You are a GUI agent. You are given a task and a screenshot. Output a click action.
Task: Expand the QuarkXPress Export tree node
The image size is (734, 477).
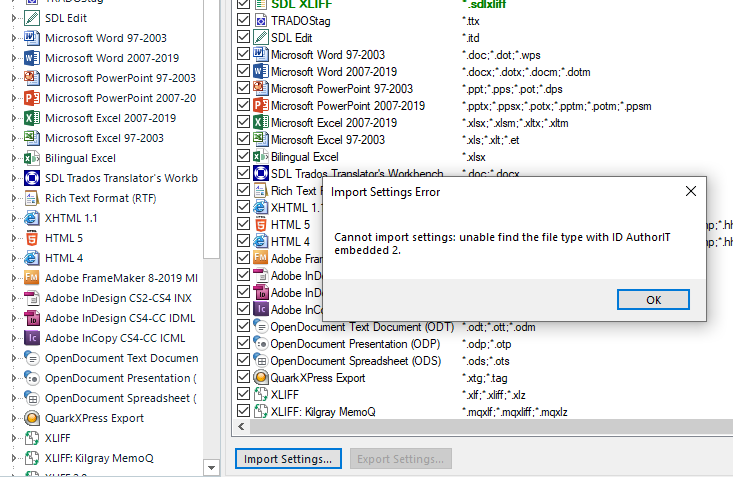(14, 418)
